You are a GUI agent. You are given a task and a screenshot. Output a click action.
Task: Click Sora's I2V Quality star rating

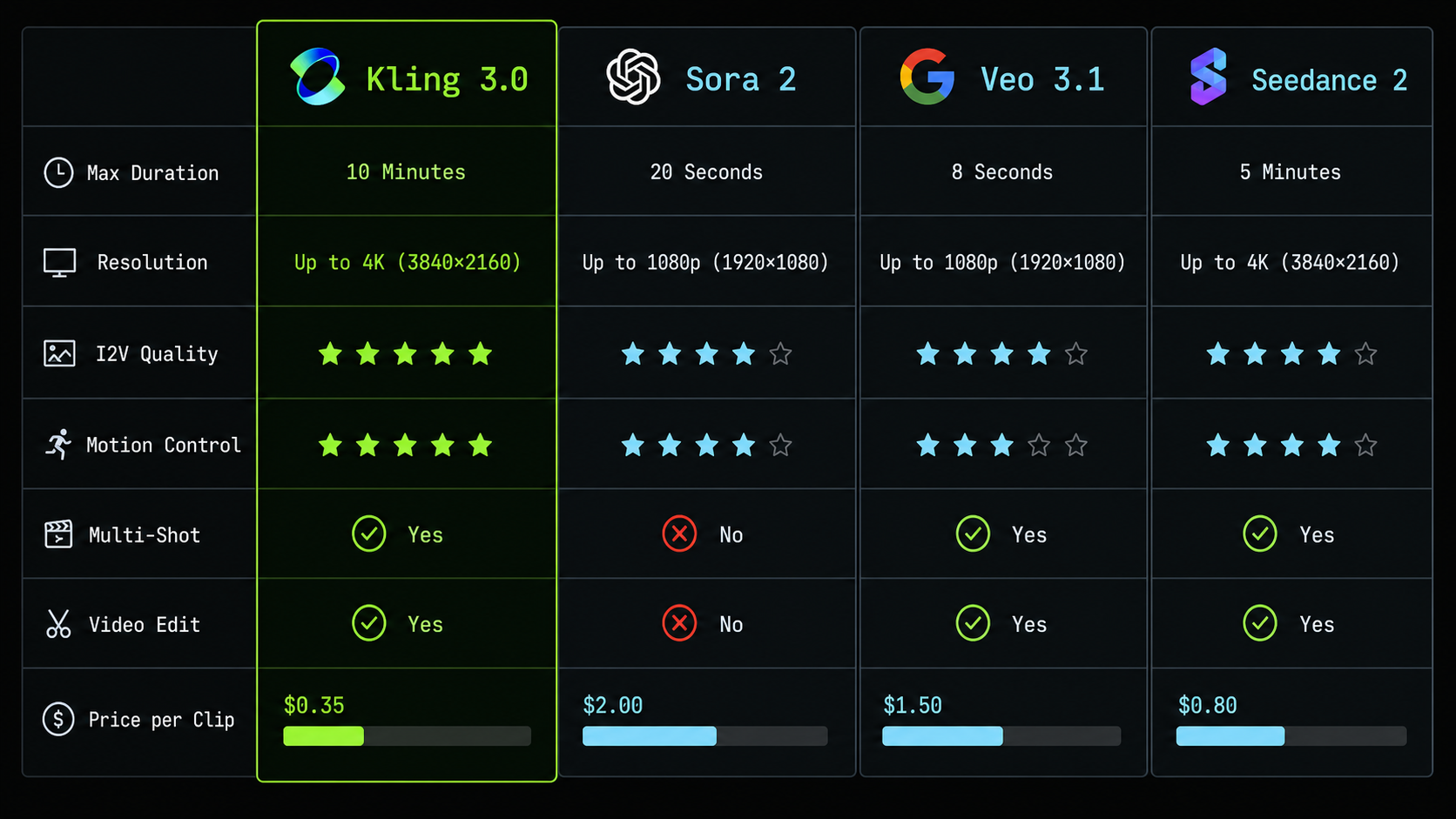pyautogui.click(x=706, y=353)
